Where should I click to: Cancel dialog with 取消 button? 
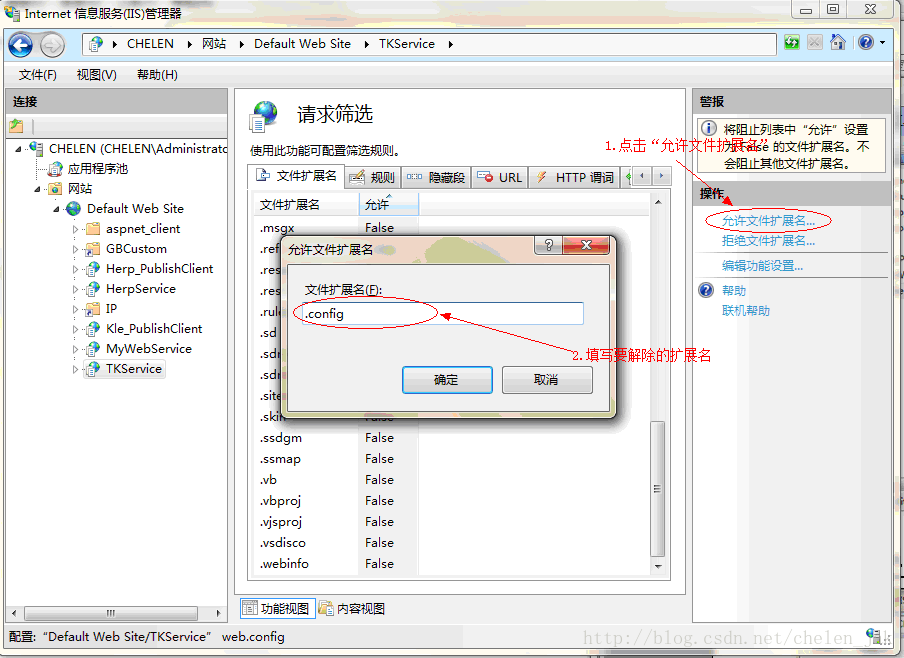coord(547,380)
